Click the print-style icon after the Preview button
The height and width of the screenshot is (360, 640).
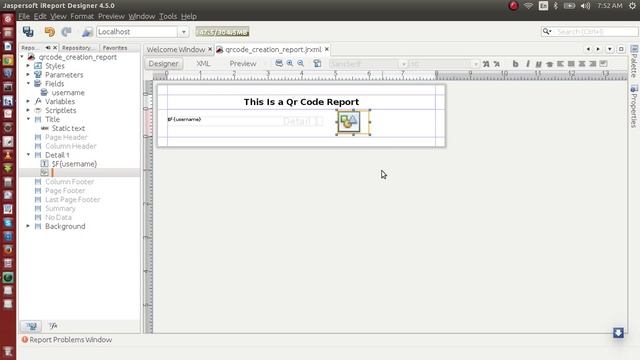[279, 64]
